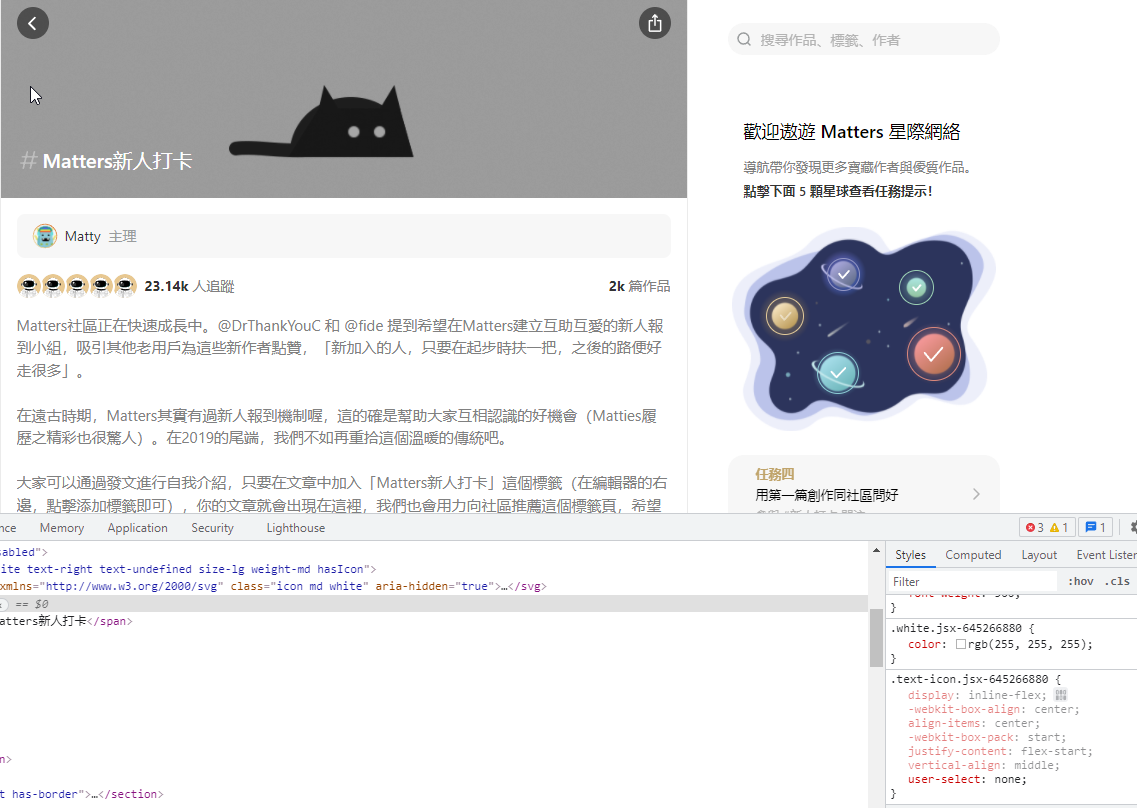Click the 'align-items: center;' declaration
Screen dimensions: 1137x808
pos(974,723)
